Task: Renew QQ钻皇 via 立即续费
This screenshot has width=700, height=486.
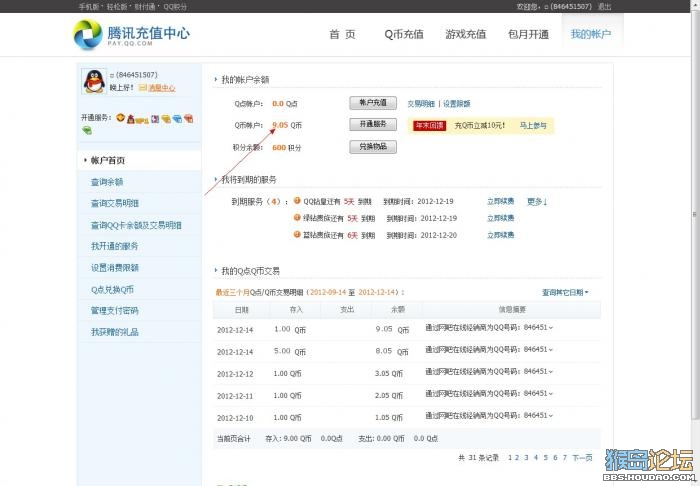Action: (x=500, y=201)
